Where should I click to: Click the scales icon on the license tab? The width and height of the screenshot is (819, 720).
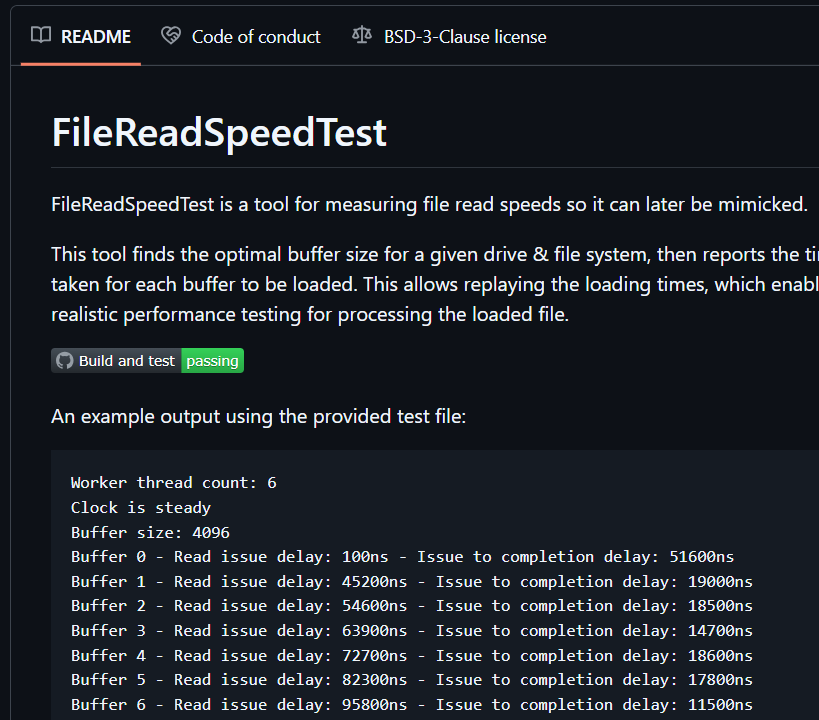[361, 35]
